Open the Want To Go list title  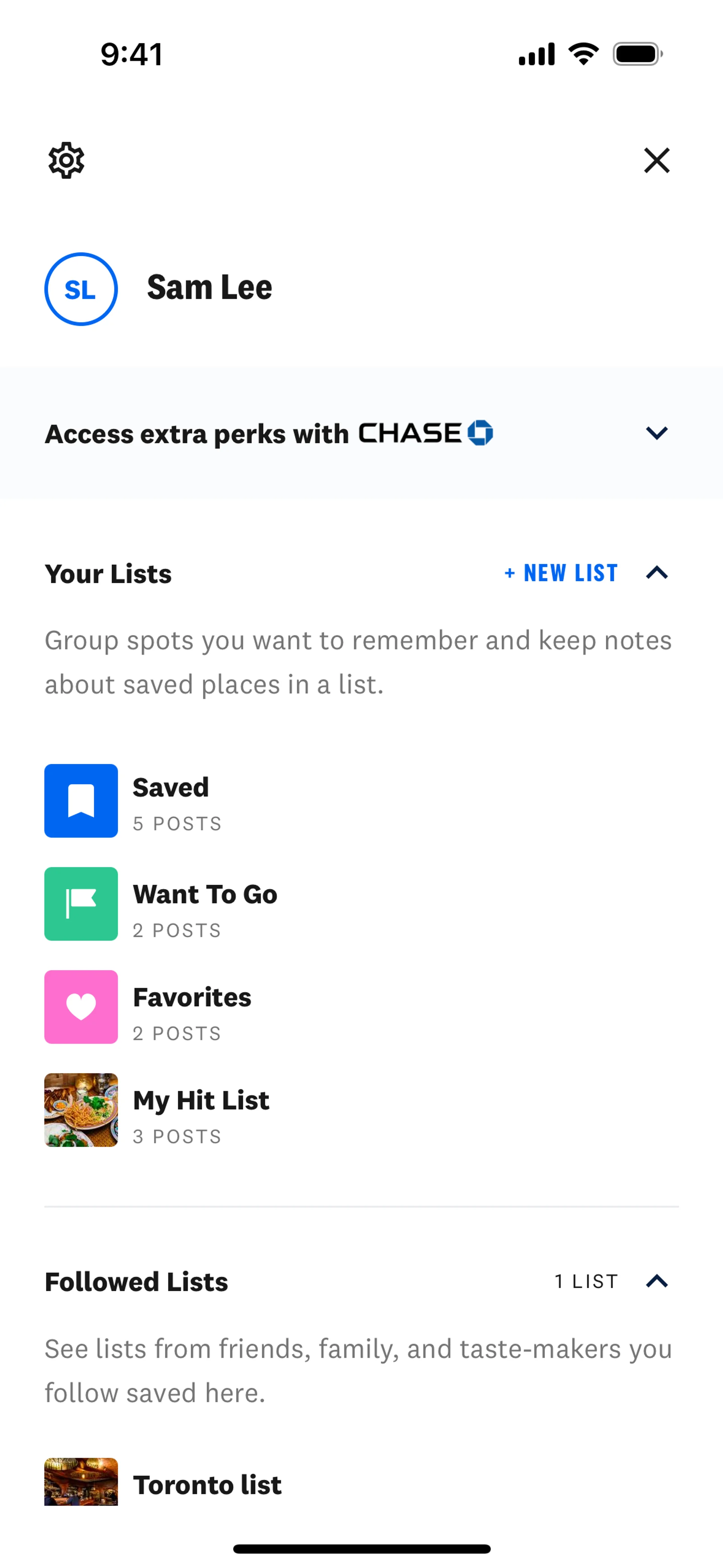click(x=205, y=894)
